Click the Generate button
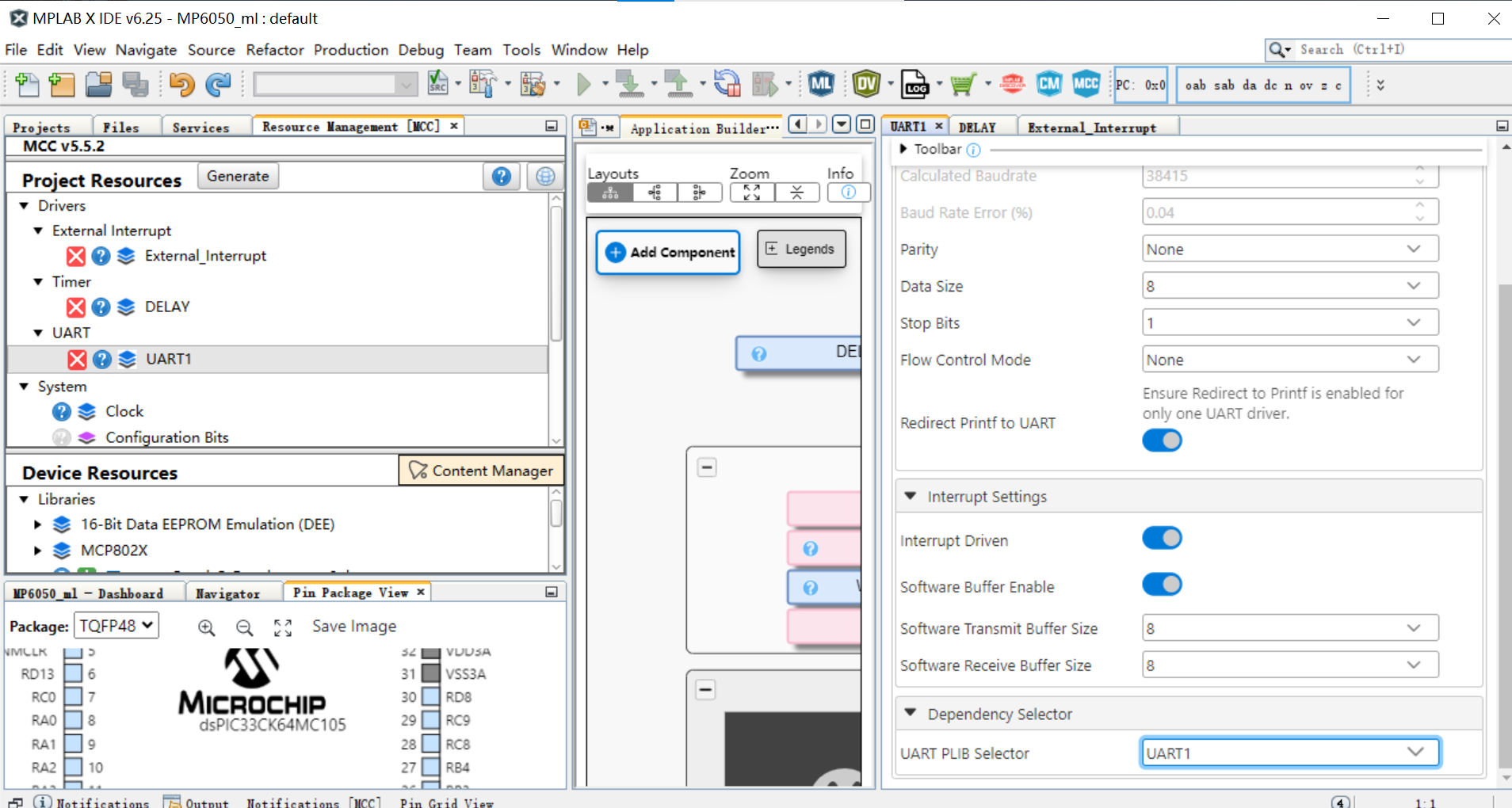 pyautogui.click(x=238, y=176)
